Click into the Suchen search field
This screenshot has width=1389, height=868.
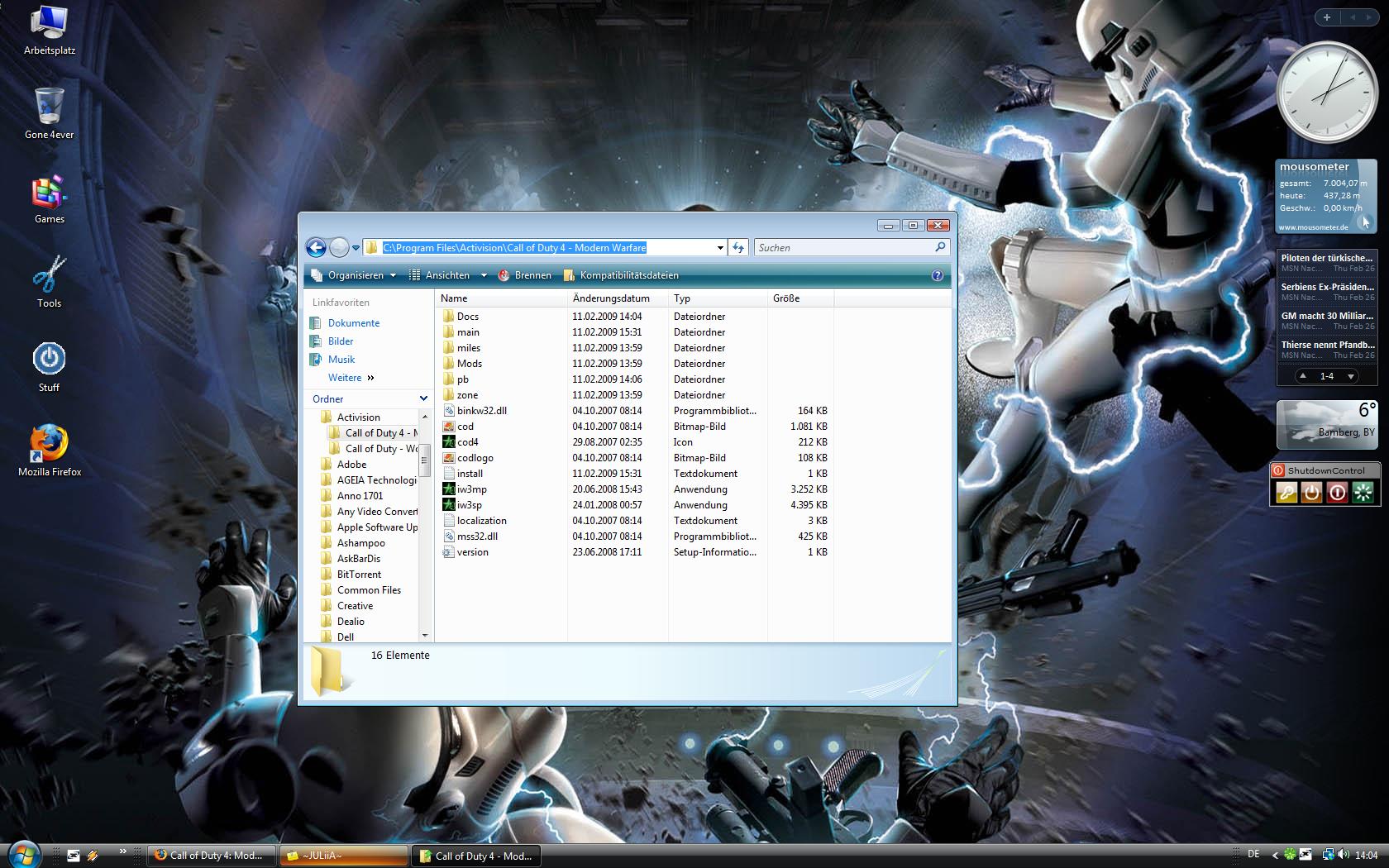coord(843,247)
